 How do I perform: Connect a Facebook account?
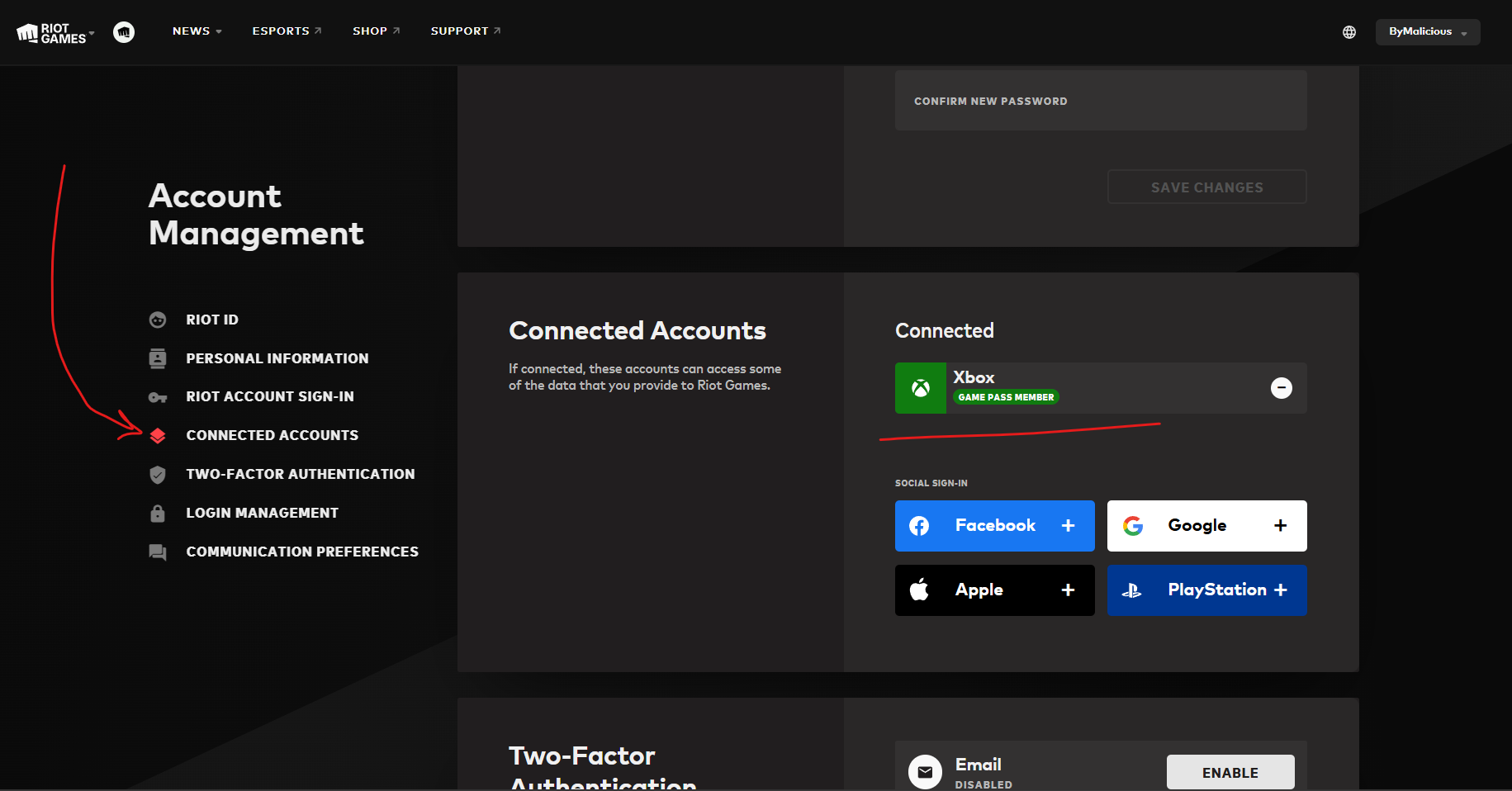[995, 526]
